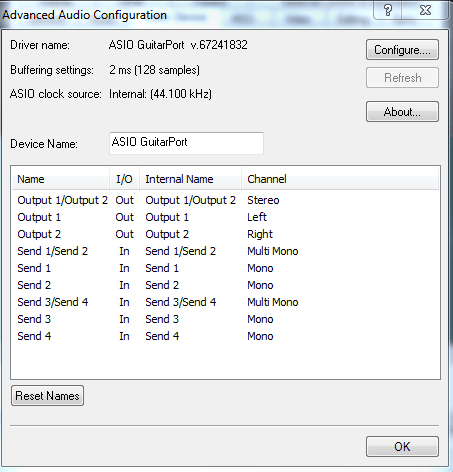Click the In cell in Send 1 row
The width and height of the screenshot is (453, 472).
pos(124,268)
